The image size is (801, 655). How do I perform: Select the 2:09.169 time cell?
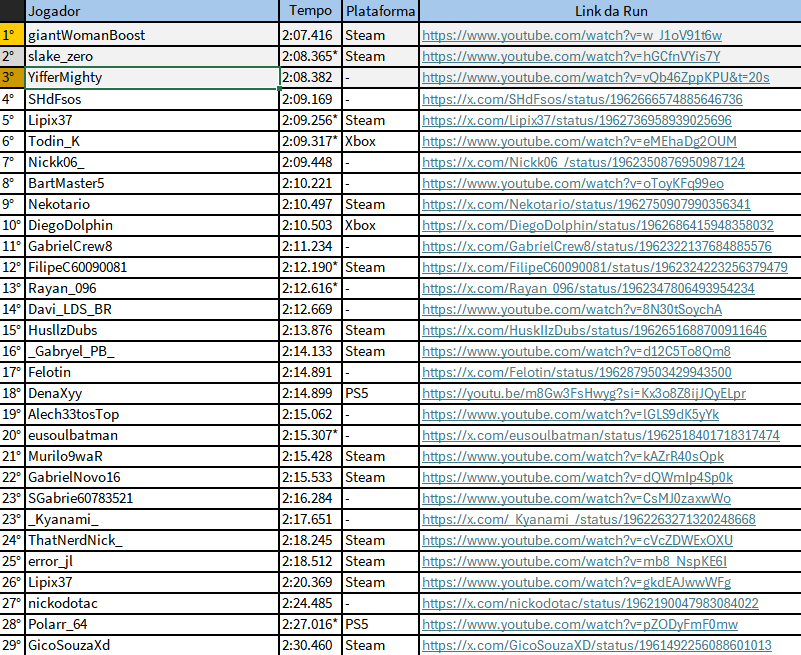pos(310,99)
